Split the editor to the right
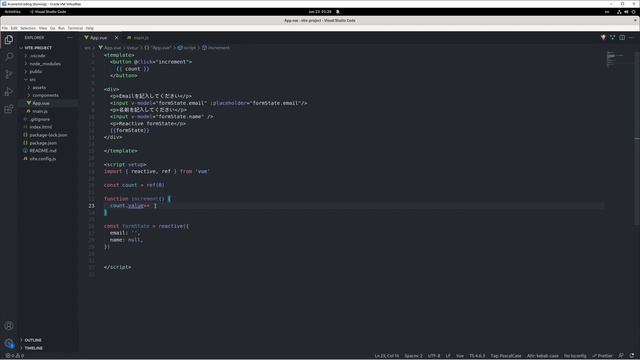 coord(622,38)
